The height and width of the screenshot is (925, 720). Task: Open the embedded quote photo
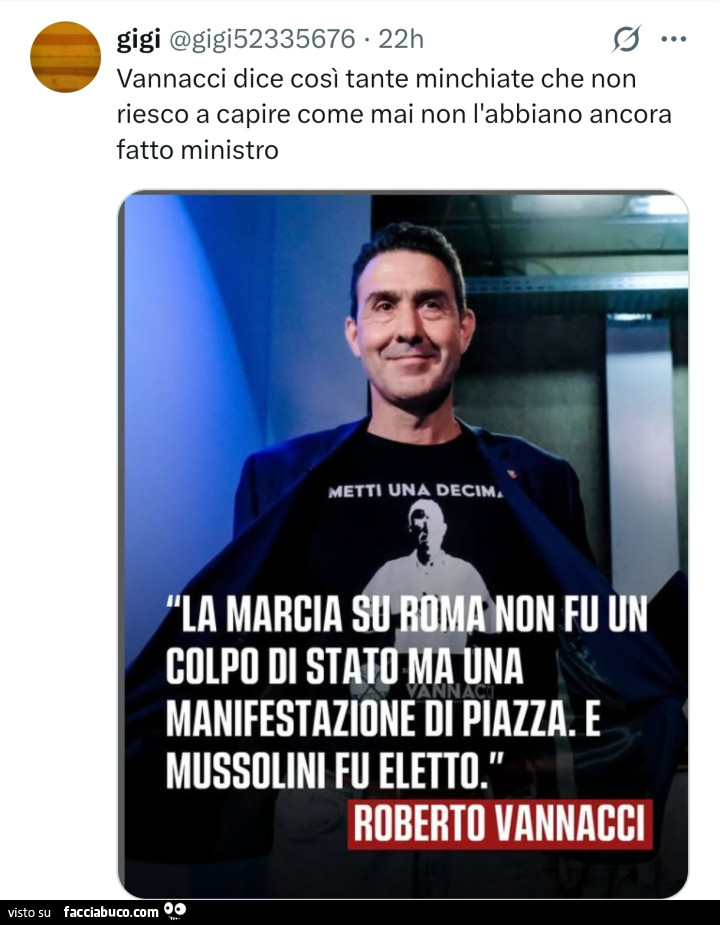[x=403, y=544]
